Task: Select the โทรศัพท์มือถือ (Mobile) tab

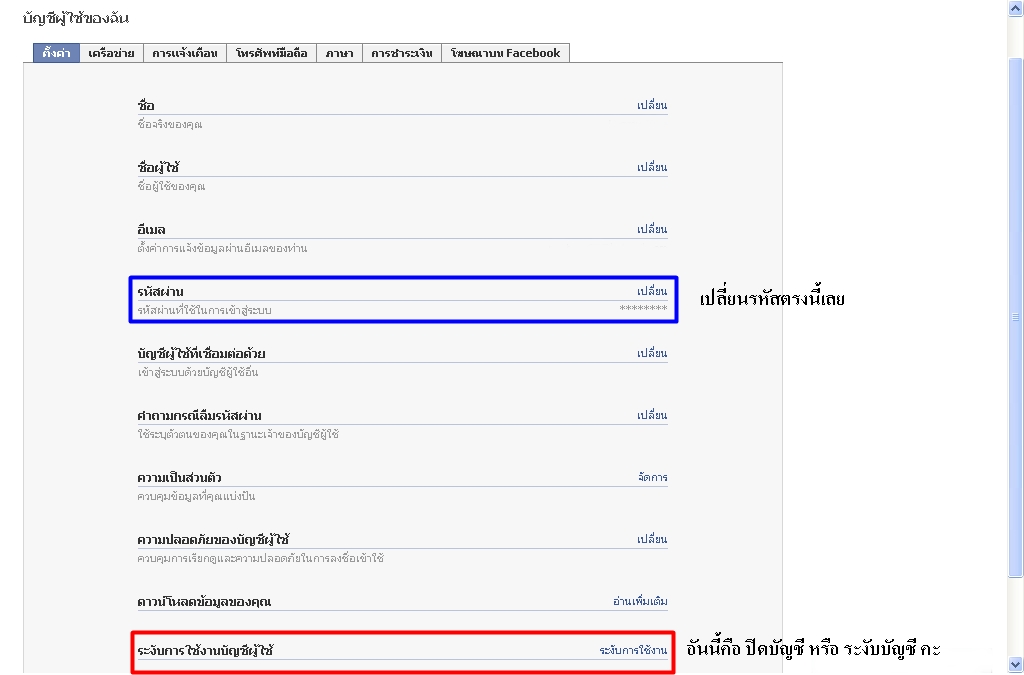Action: click(272, 53)
